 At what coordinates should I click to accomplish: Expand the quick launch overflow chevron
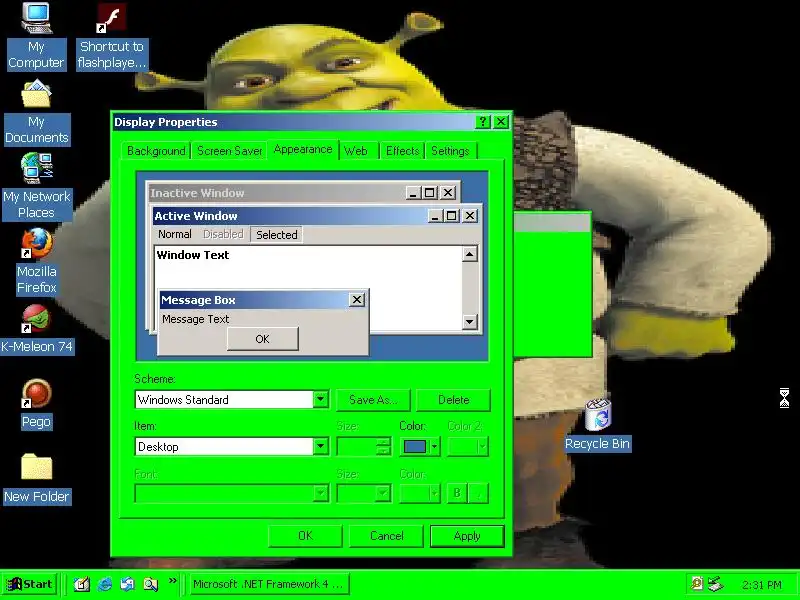(x=172, y=581)
